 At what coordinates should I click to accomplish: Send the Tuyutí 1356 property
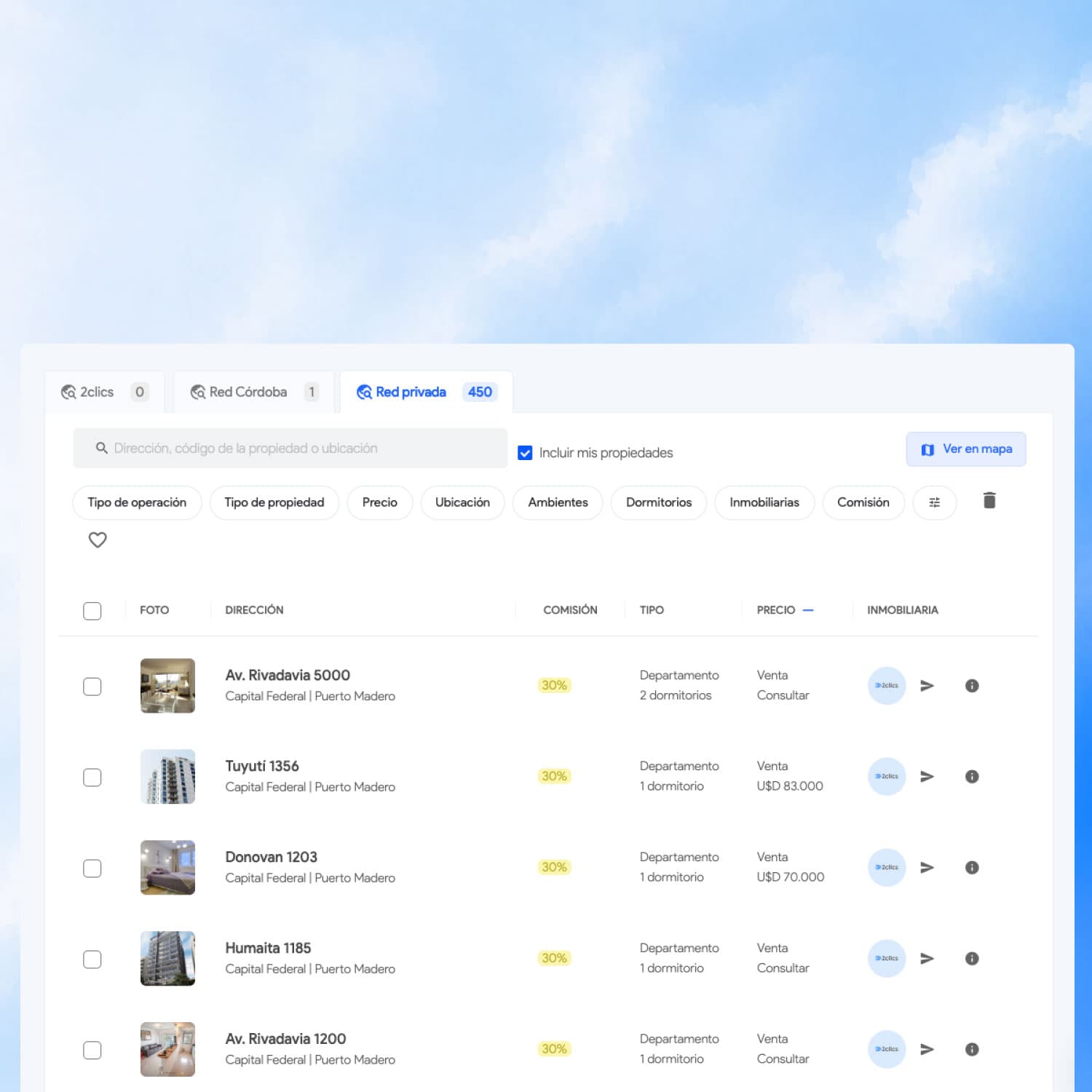[927, 777]
